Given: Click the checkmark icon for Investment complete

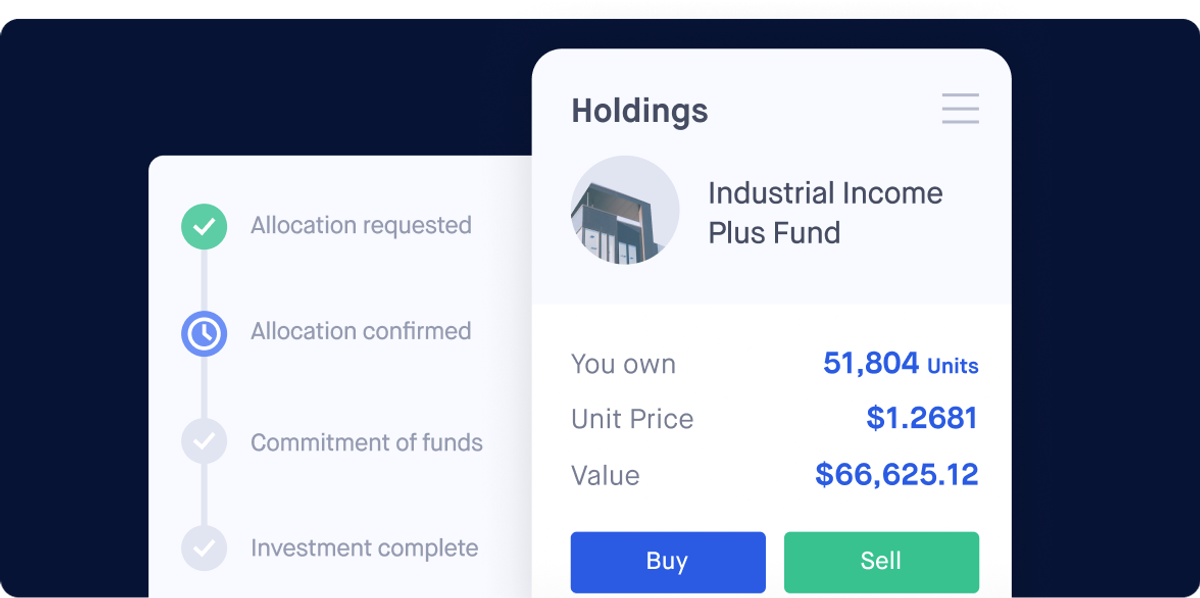Looking at the screenshot, I should click(x=204, y=548).
